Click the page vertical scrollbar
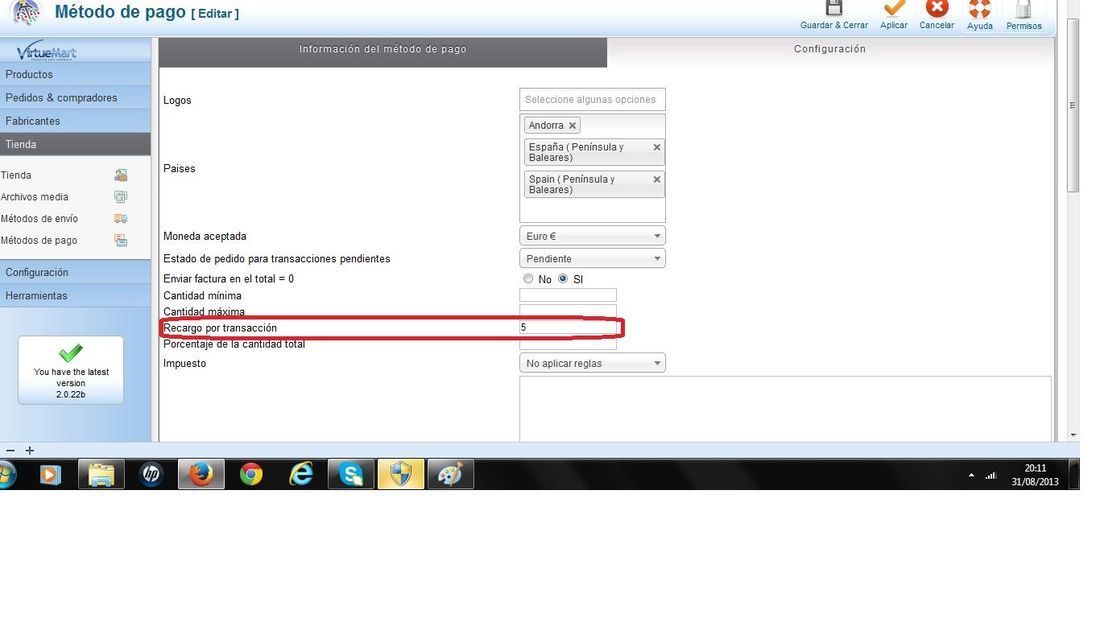The height and width of the screenshot is (618, 1100). coord(1073,105)
